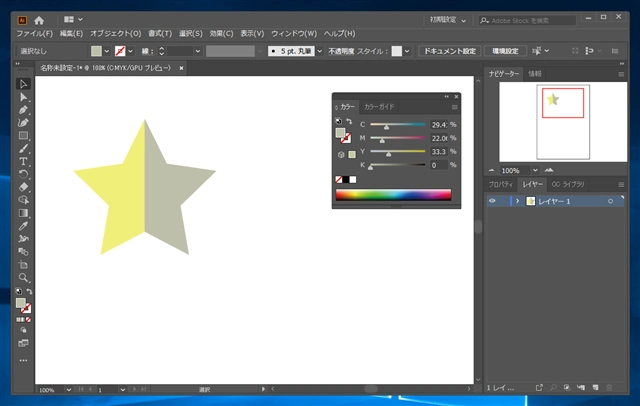Click Create New Layer icon in Layers panel

[596, 387]
